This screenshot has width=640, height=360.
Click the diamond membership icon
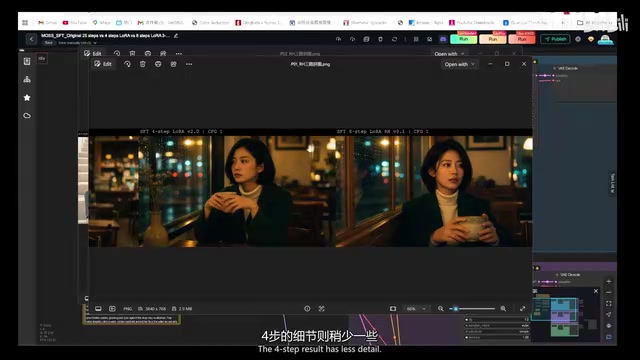[x=591, y=39]
